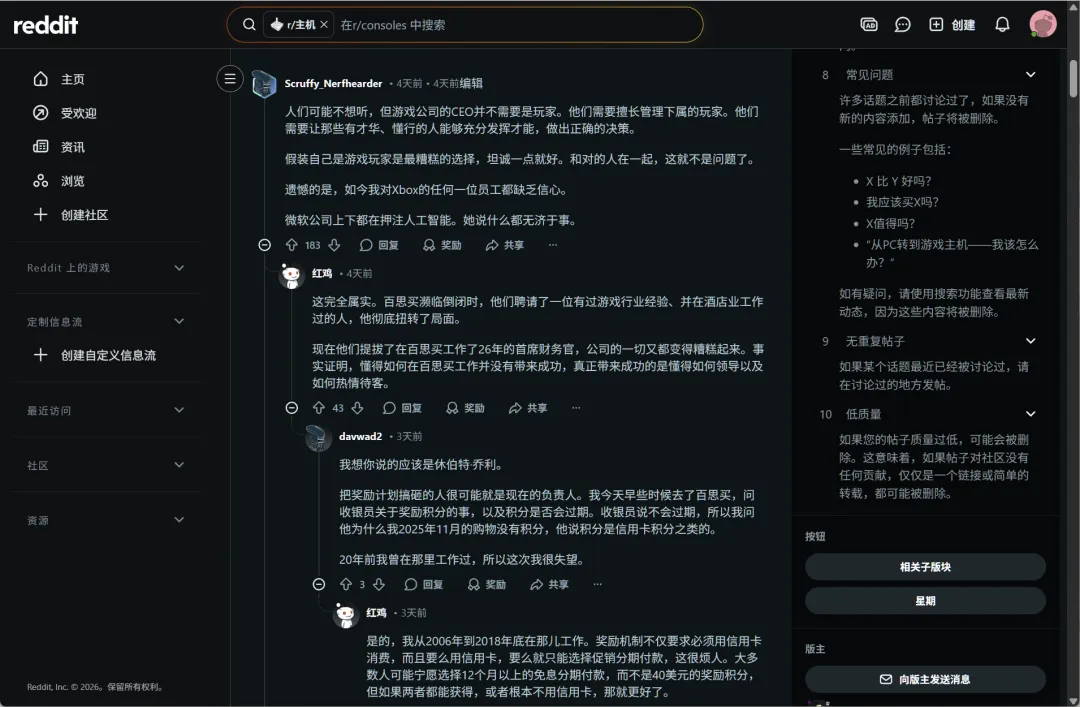Viewport: 1080px width, 707px height.
Task: Give award to the 43-point comment
Action: (x=466, y=408)
